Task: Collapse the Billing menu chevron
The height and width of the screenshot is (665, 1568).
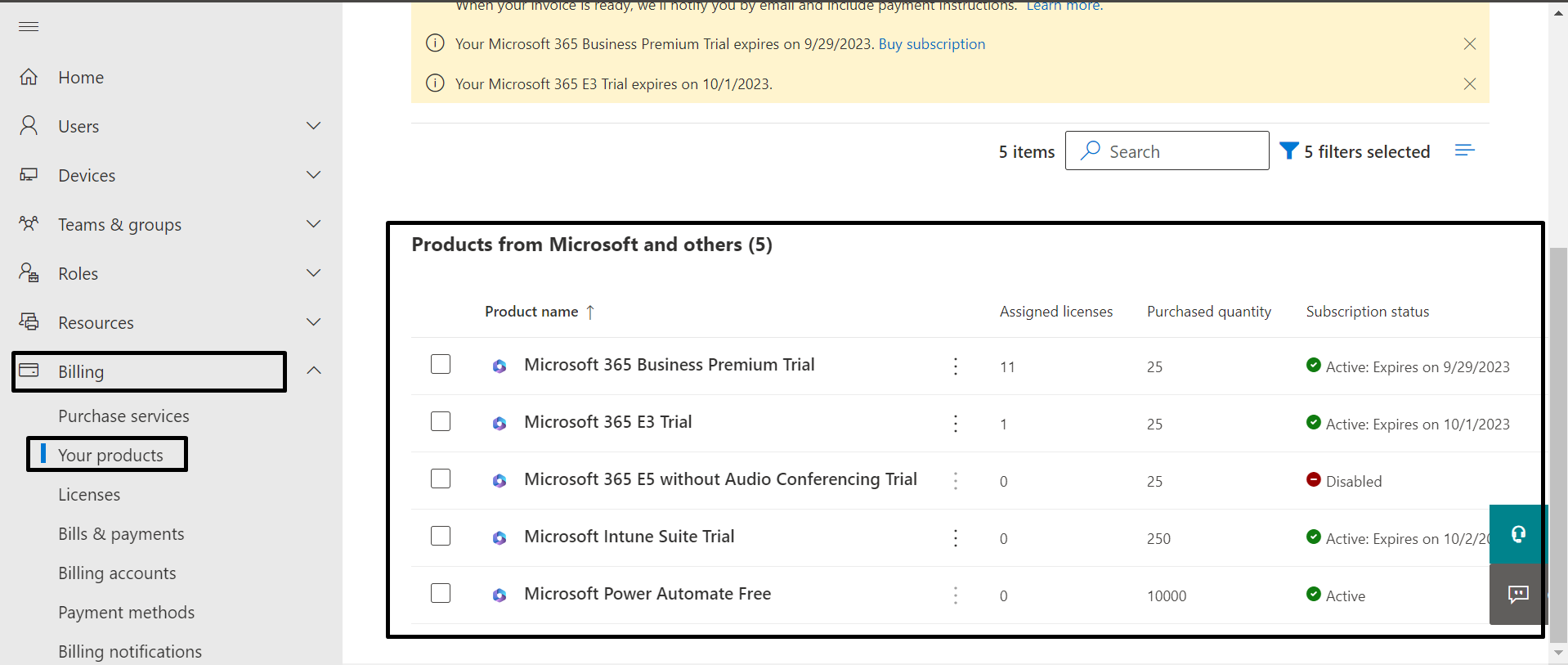Action: tap(313, 371)
